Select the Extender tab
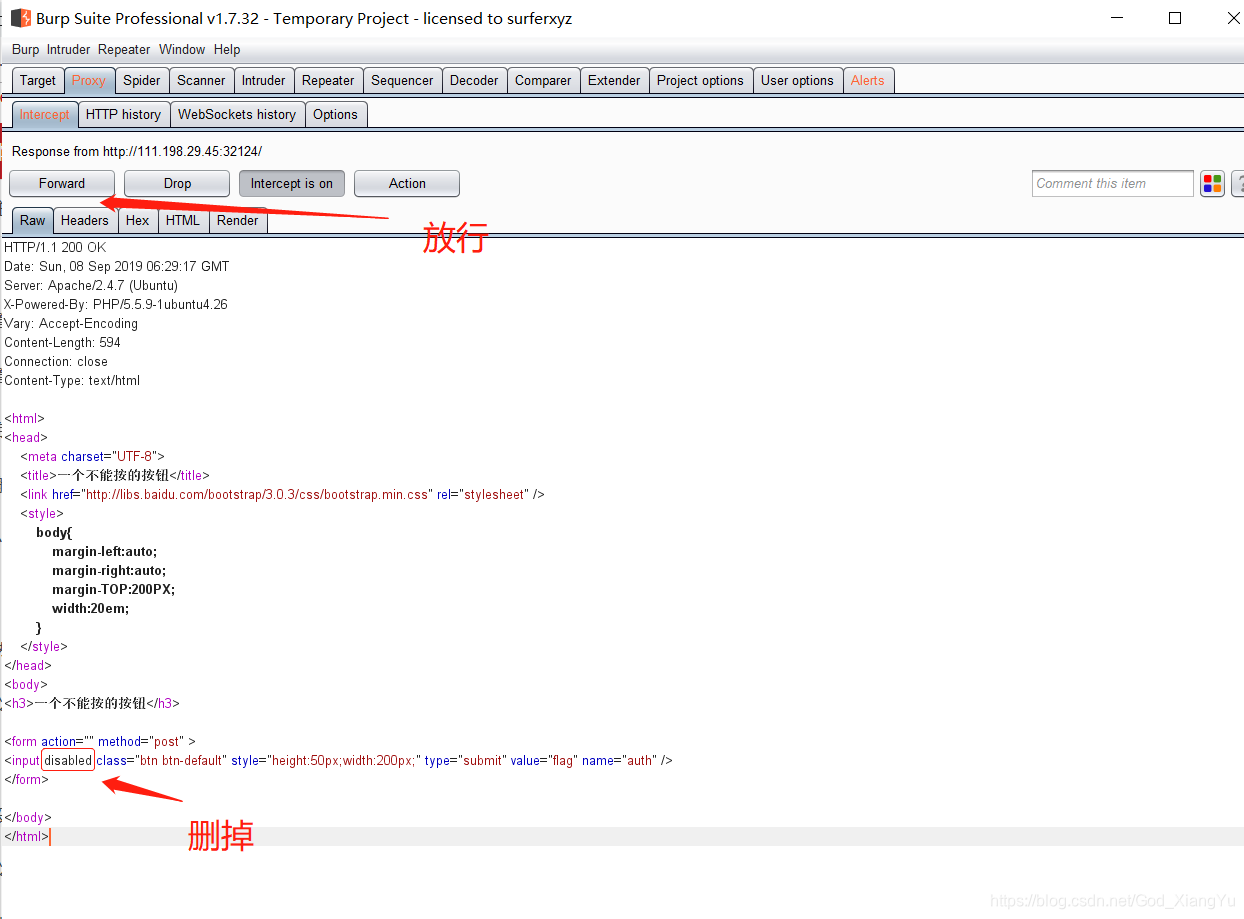The width and height of the screenshot is (1244, 919). click(x=614, y=81)
